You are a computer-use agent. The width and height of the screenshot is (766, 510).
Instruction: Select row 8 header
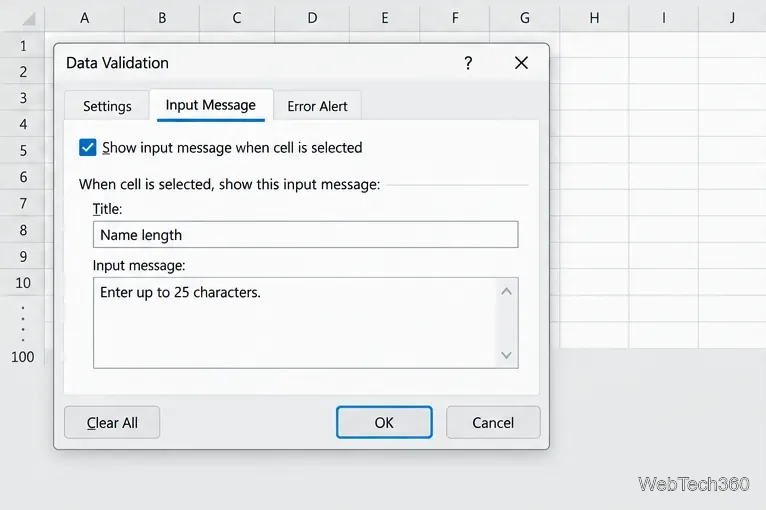23,230
